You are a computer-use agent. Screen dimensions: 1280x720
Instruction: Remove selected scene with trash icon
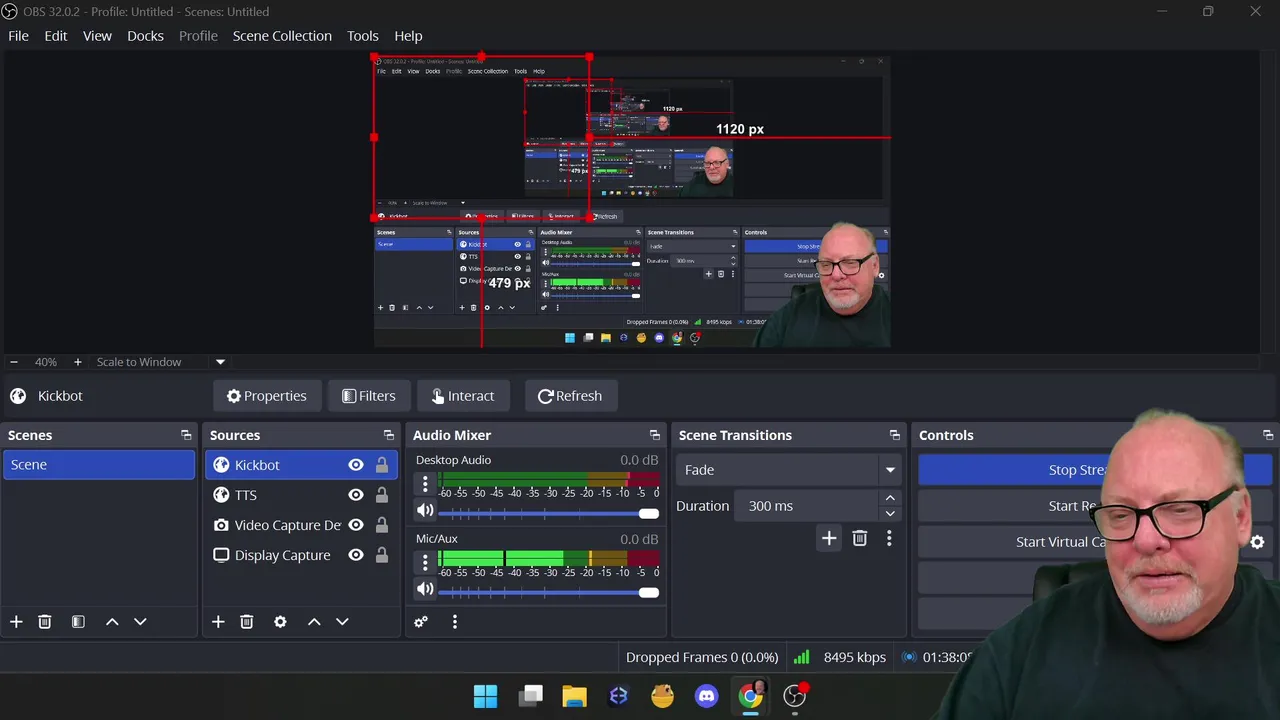pyautogui.click(x=45, y=622)
